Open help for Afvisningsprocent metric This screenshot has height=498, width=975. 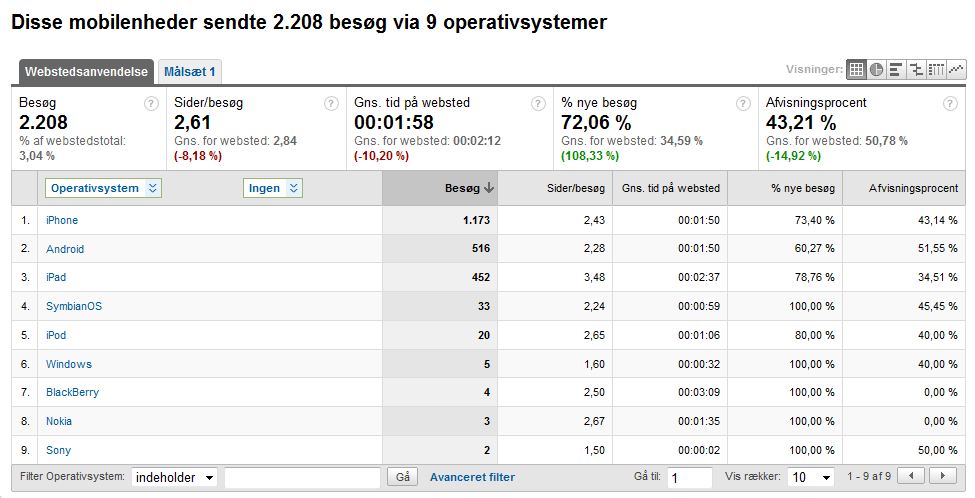pos(950,103)
